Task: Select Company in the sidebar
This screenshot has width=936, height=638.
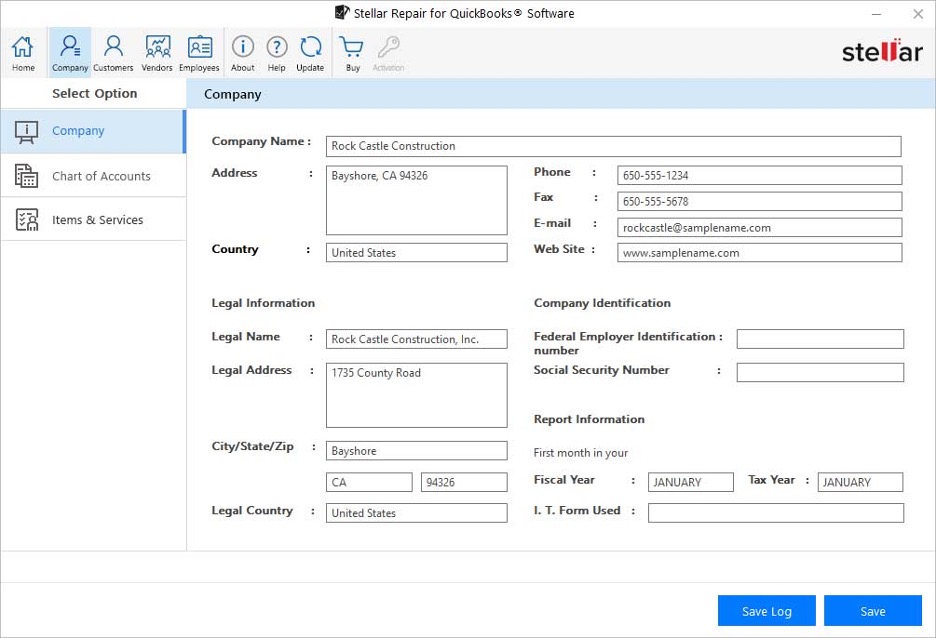Action: click(x=93, y=131)
